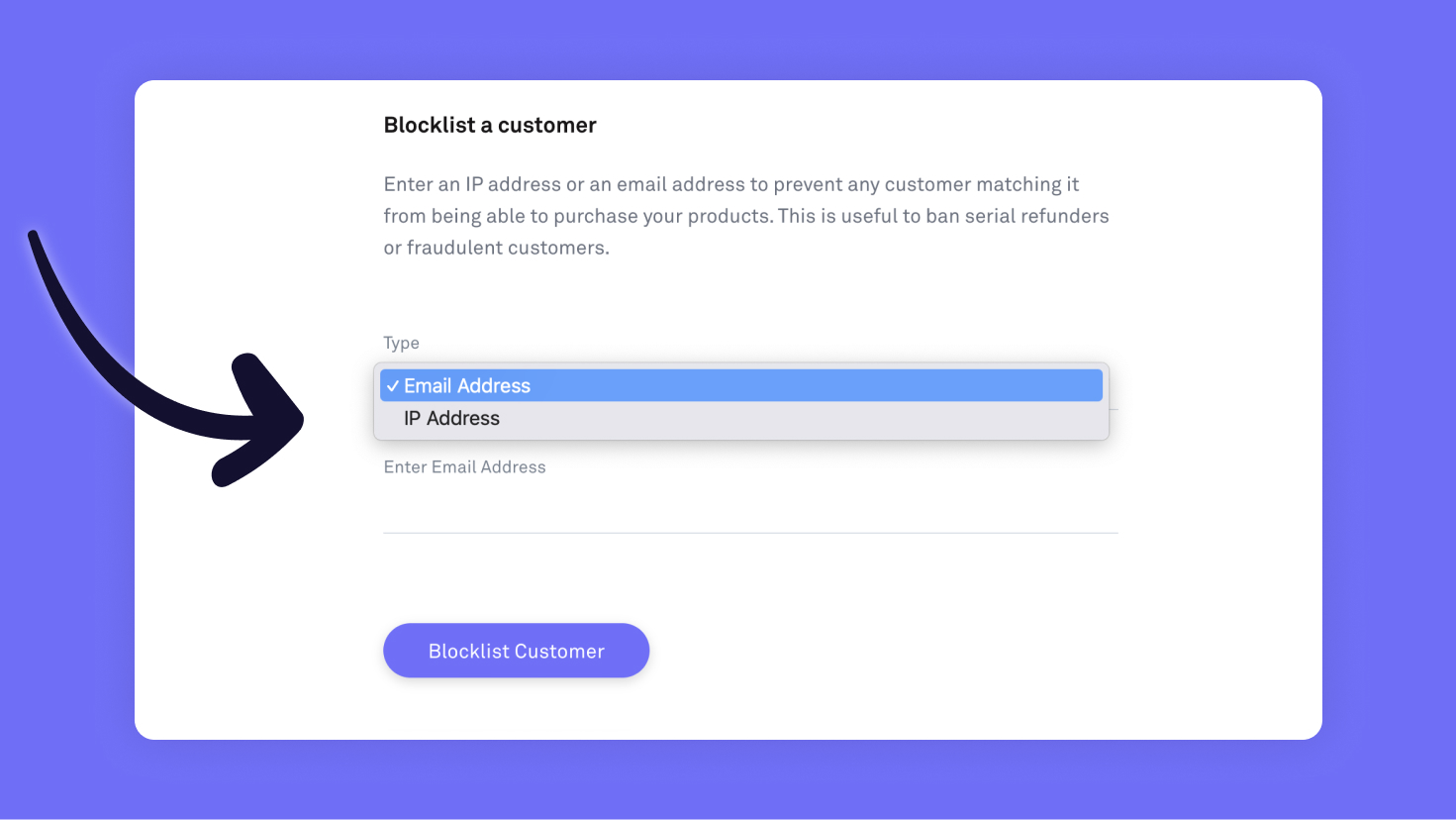Select the Email Address option

(465, 385)
